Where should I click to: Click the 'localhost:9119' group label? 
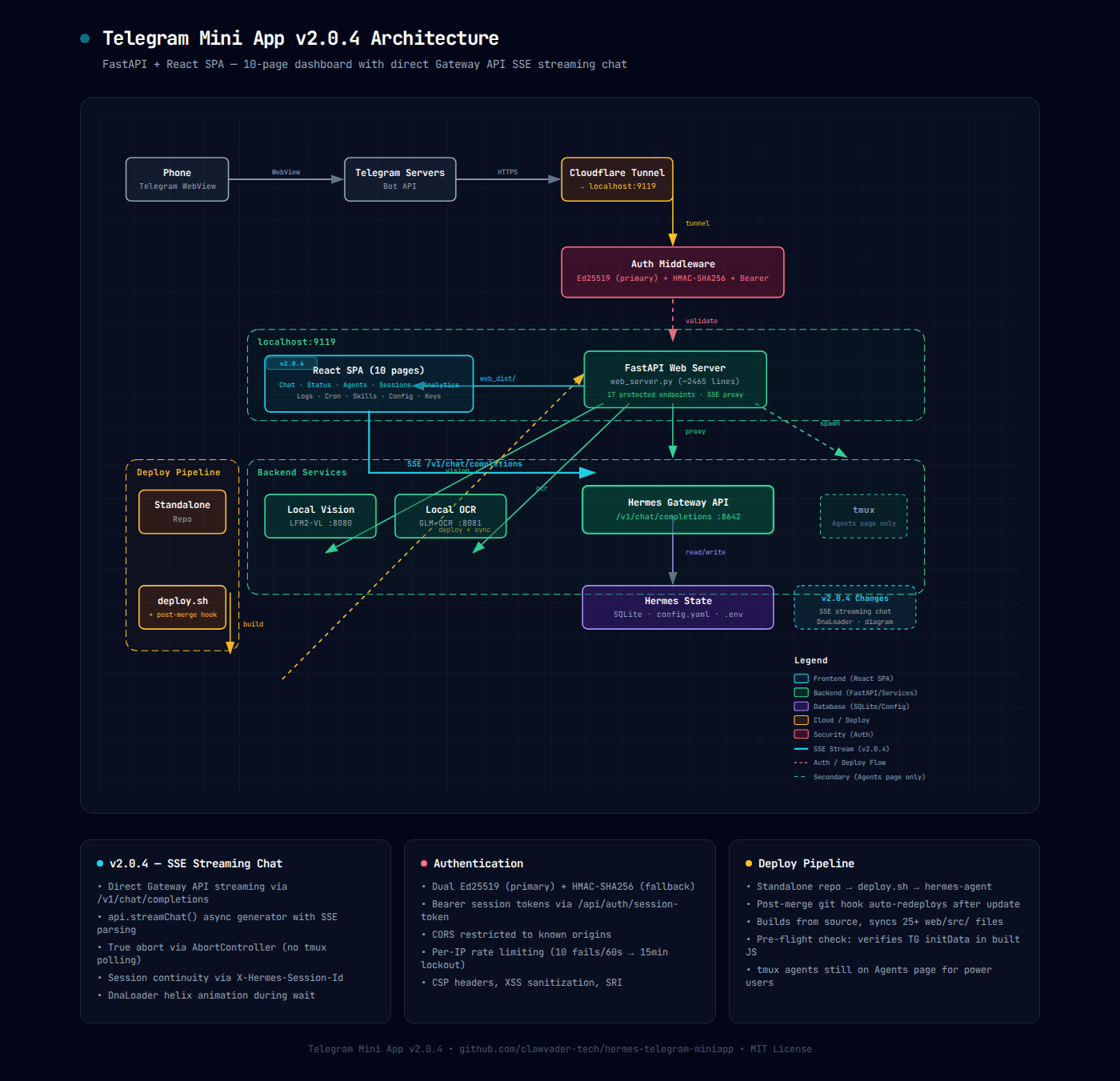pyautogui.click(x=297, y=342)
